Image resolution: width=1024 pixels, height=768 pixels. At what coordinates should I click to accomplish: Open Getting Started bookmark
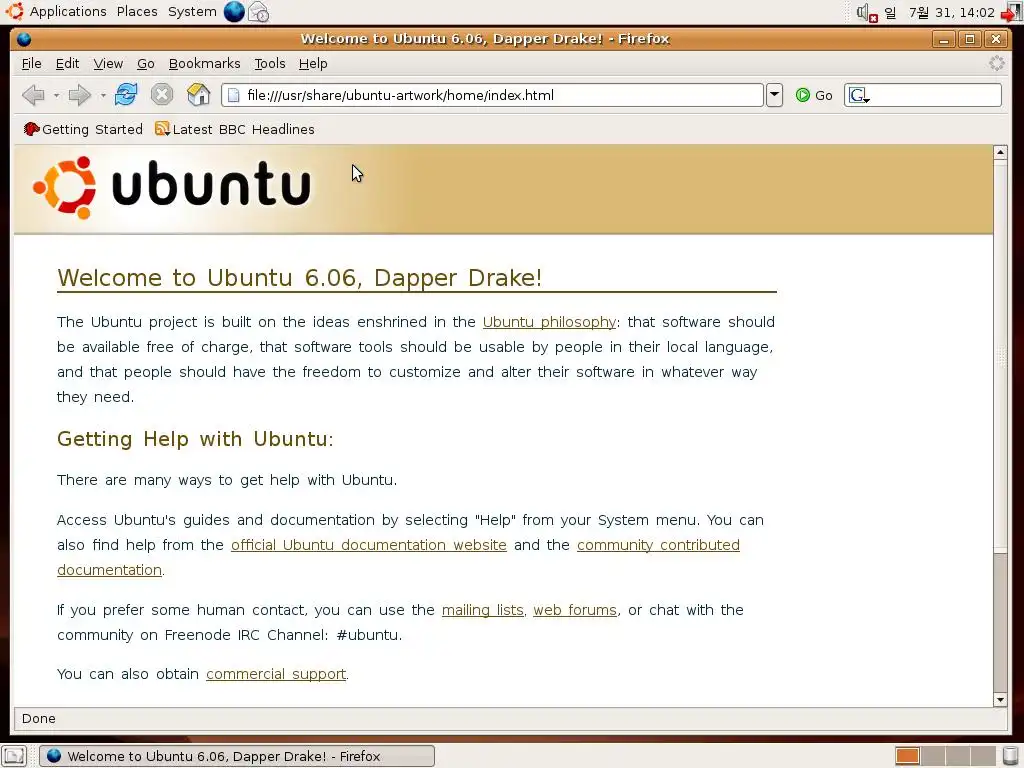click(83, 129)
